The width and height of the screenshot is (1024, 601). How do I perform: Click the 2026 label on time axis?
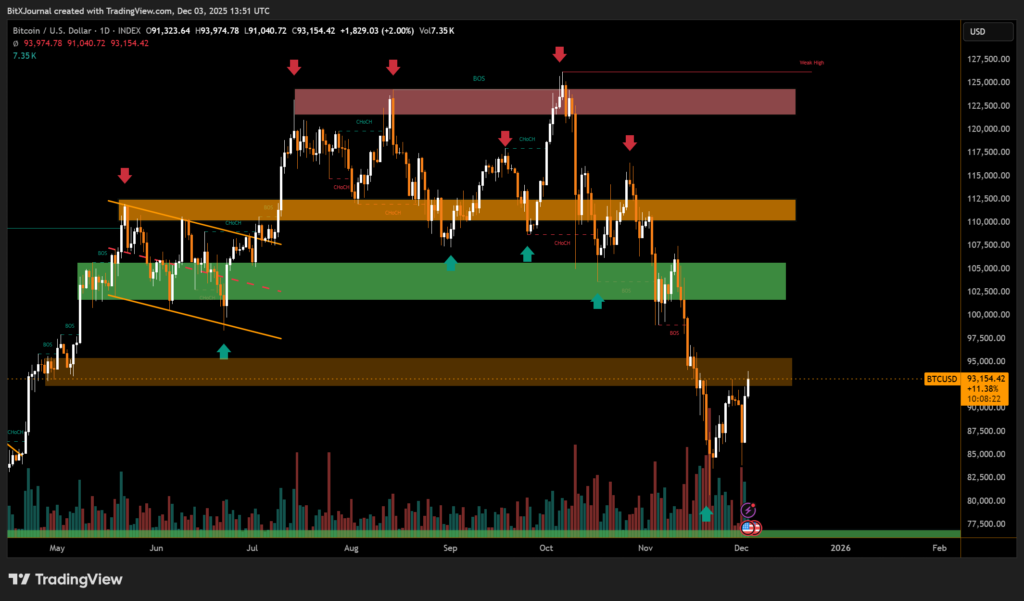[x=839, y=548]
